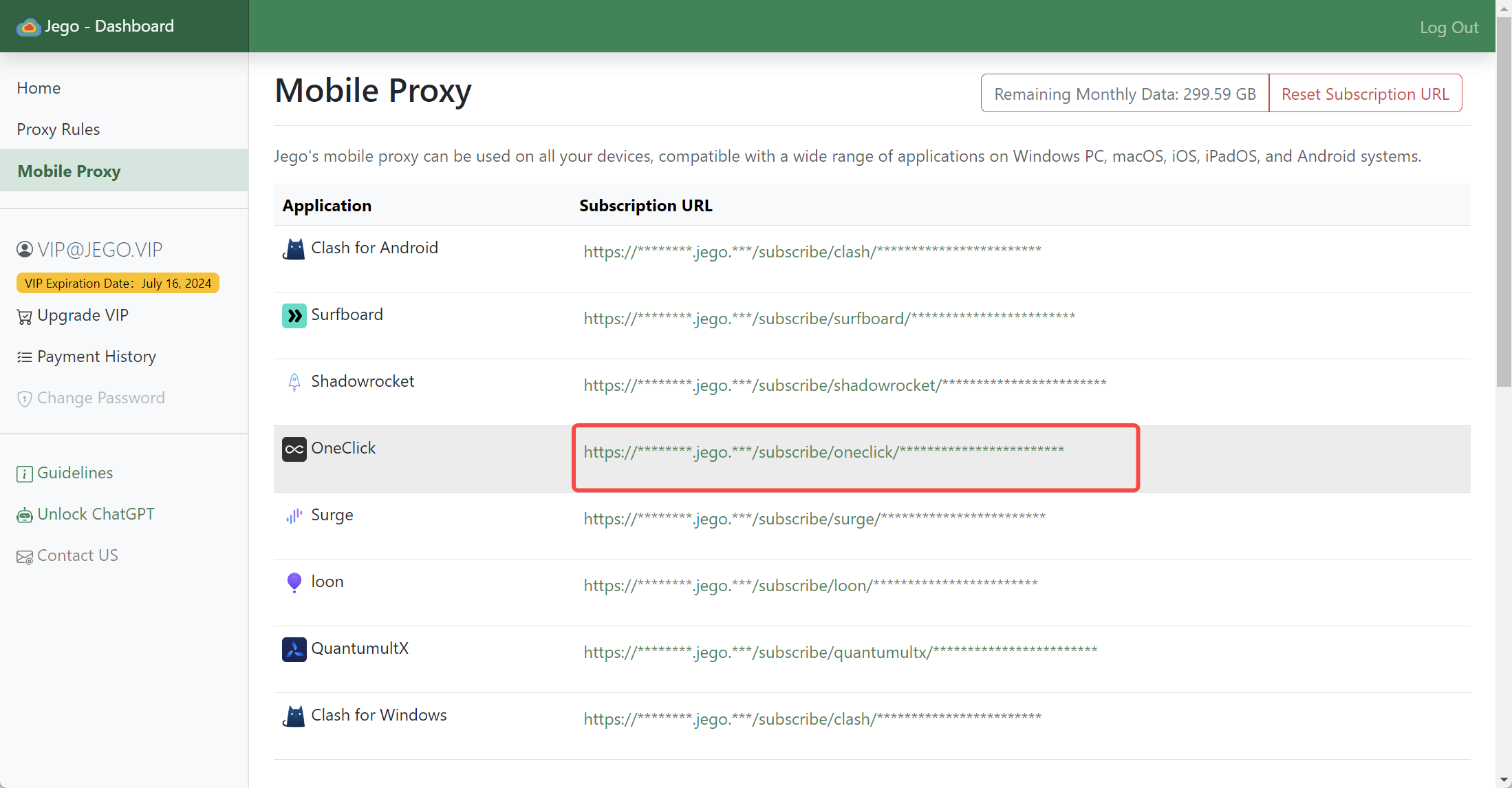Click the Subscription URL column header
Screen dimensions: 1512x788
coord(645,205)
